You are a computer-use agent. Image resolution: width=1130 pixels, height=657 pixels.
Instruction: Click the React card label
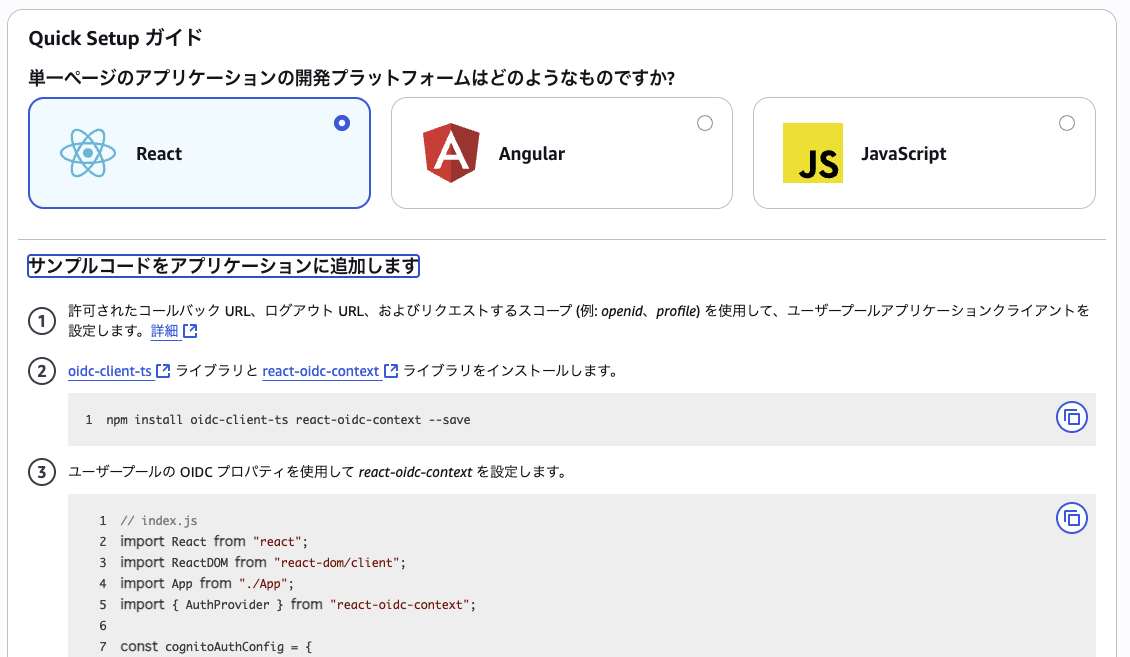coord(159,153)
